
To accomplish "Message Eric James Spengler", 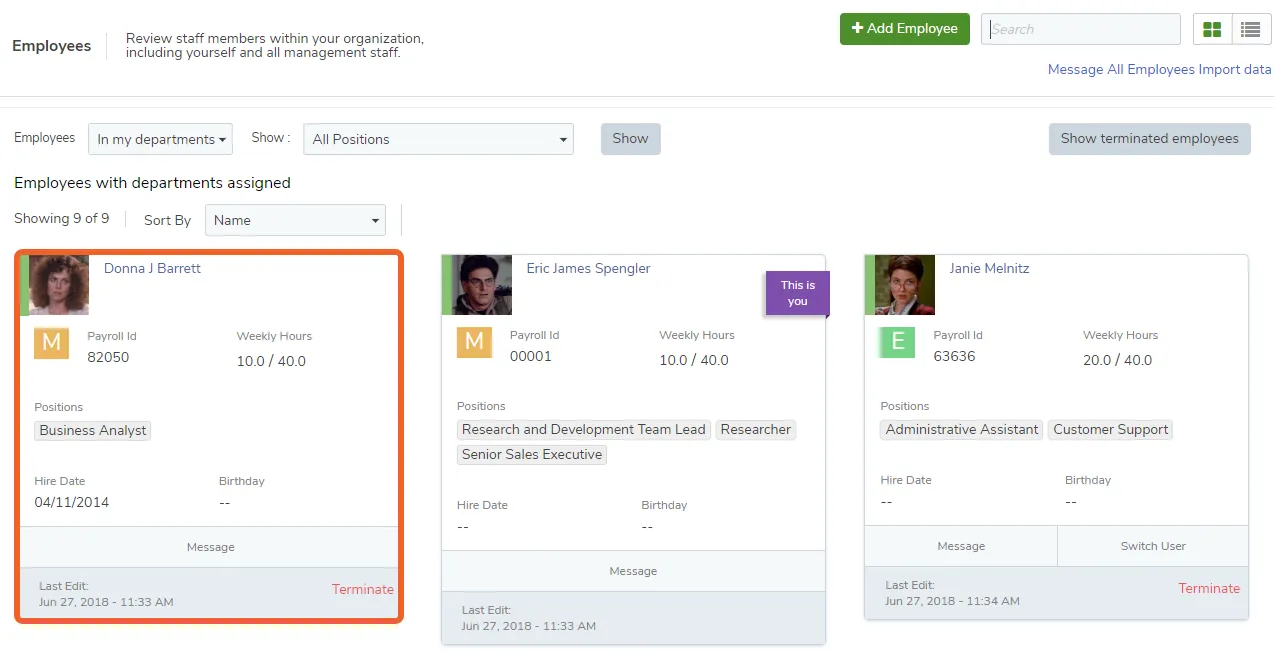I will 633,571.
